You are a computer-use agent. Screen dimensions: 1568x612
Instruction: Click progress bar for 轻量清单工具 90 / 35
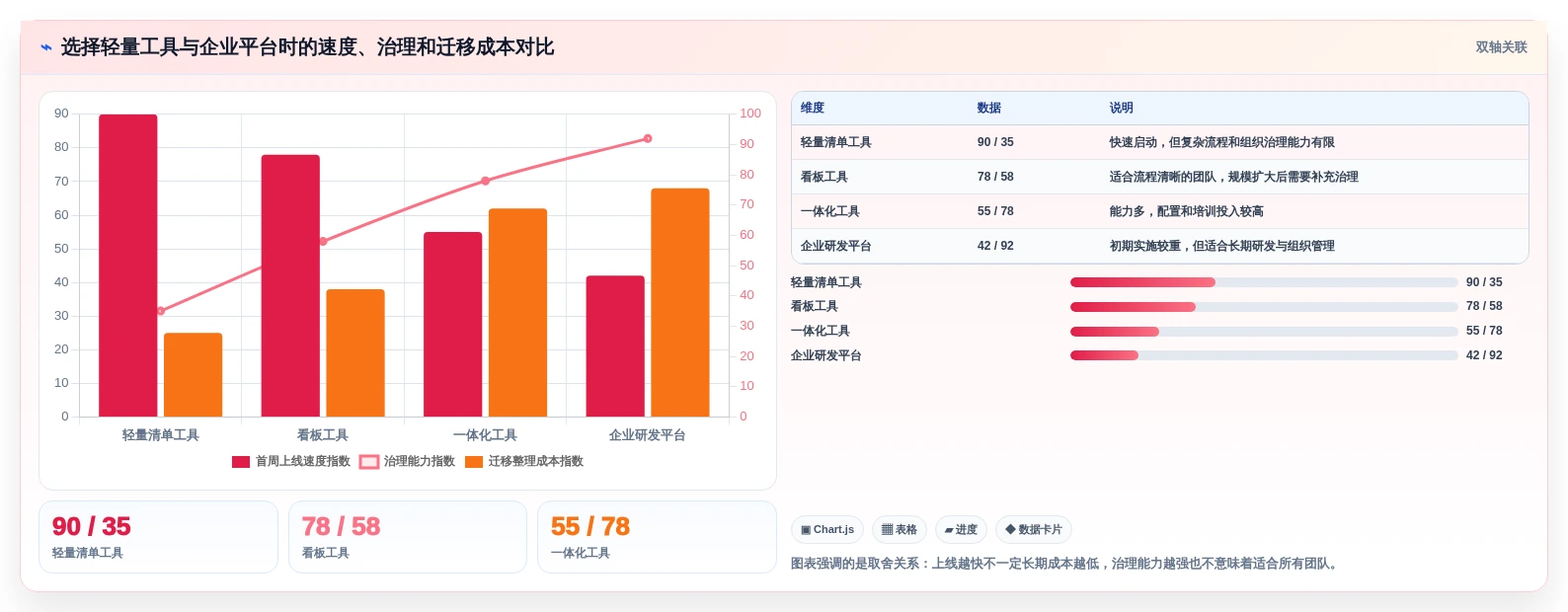1264,282
